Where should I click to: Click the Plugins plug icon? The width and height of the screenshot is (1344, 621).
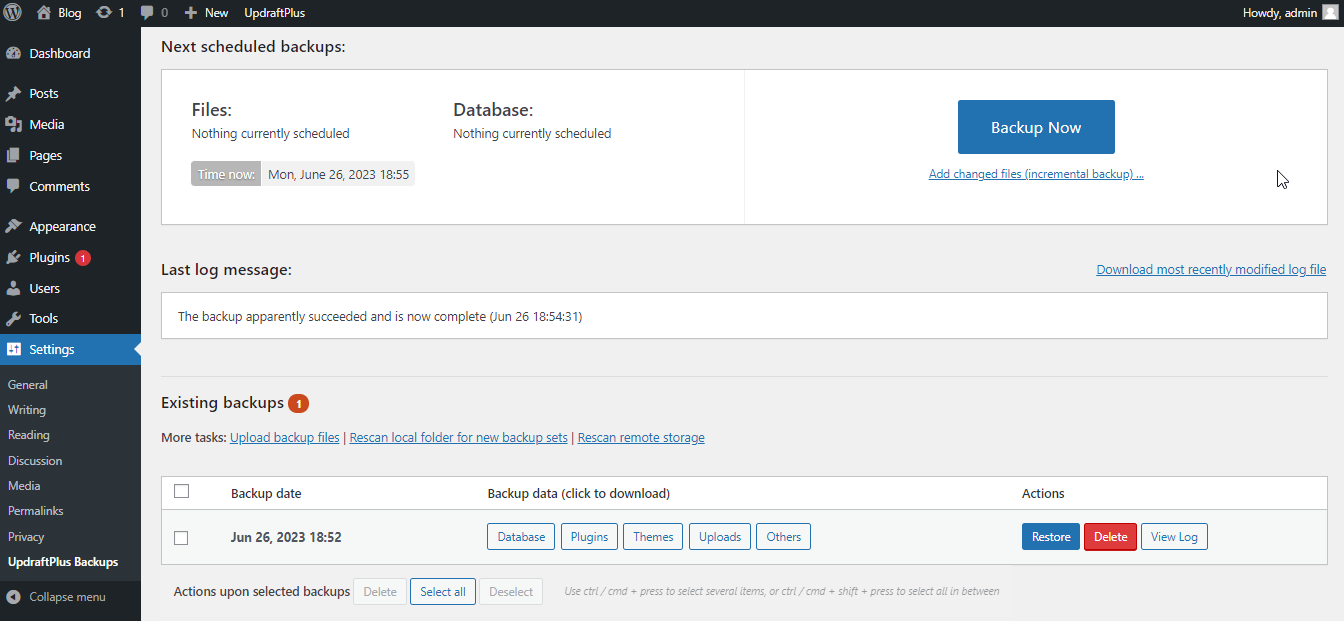(13, 257)
